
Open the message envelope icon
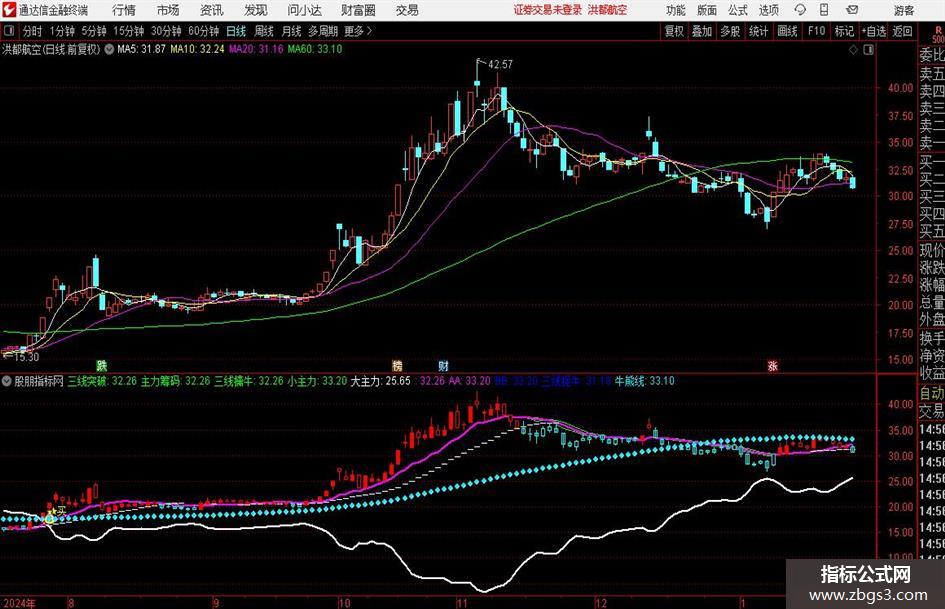pyautogui.click(x=852, y=10)
